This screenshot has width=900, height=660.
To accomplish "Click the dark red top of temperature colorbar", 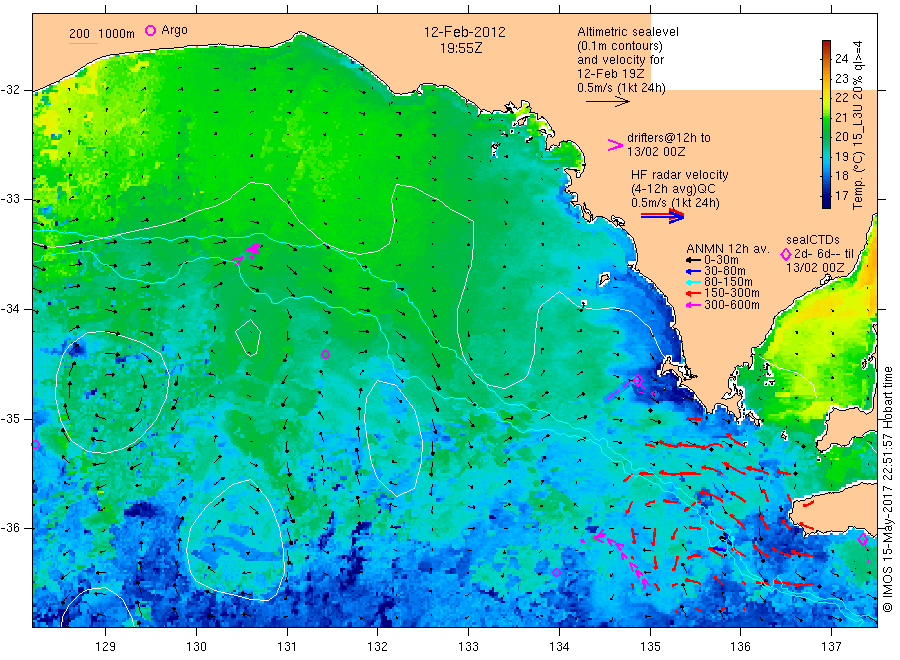I will [x=826, y=45].
